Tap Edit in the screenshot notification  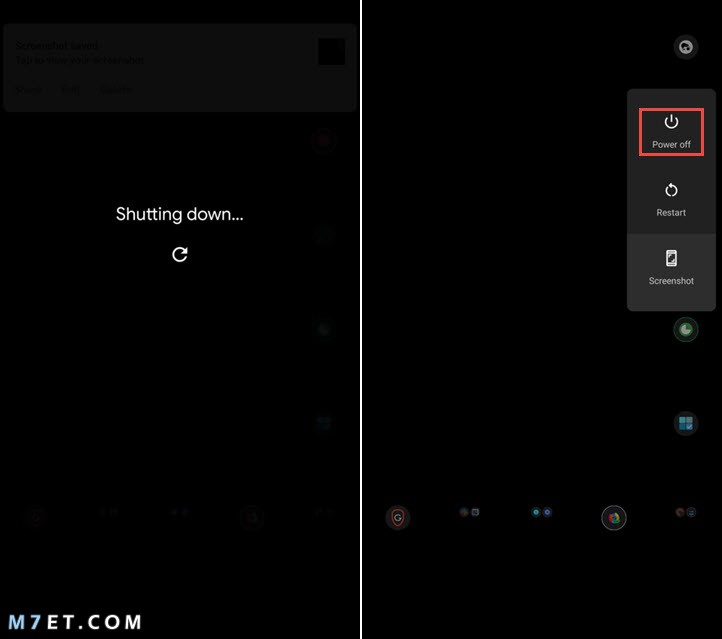(x=70, y=90)
